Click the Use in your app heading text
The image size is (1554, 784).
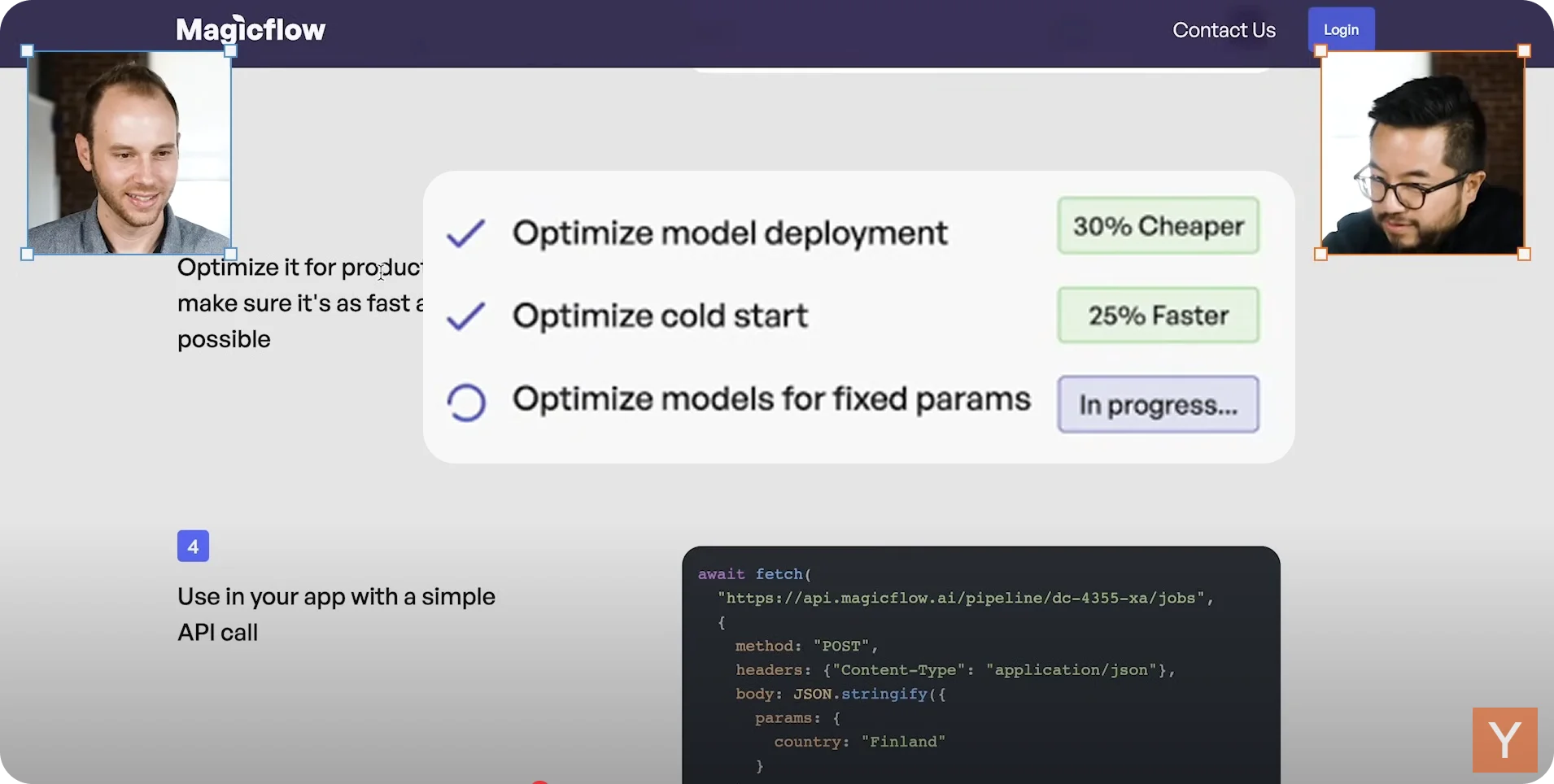[x=336, y=614]
